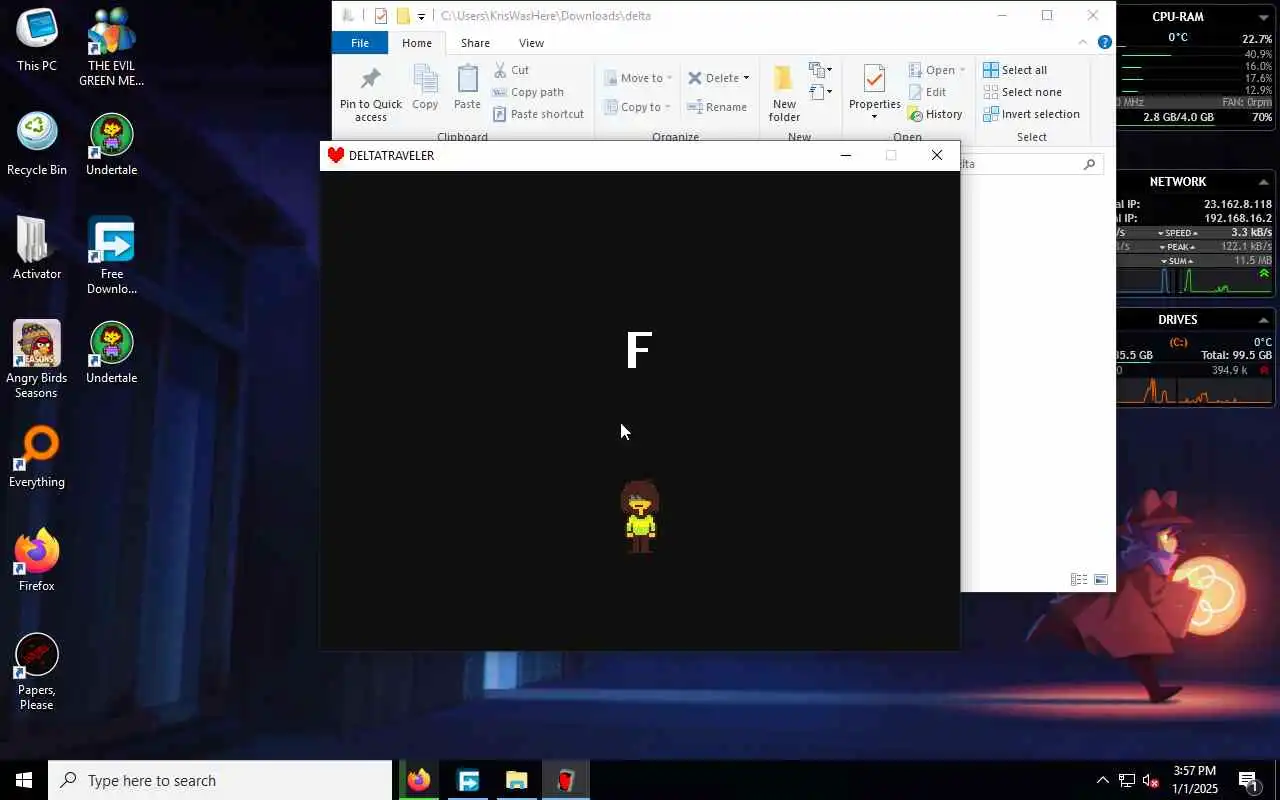Expand the Open button dropdown arrow
1280x800 pixels.
962,70
